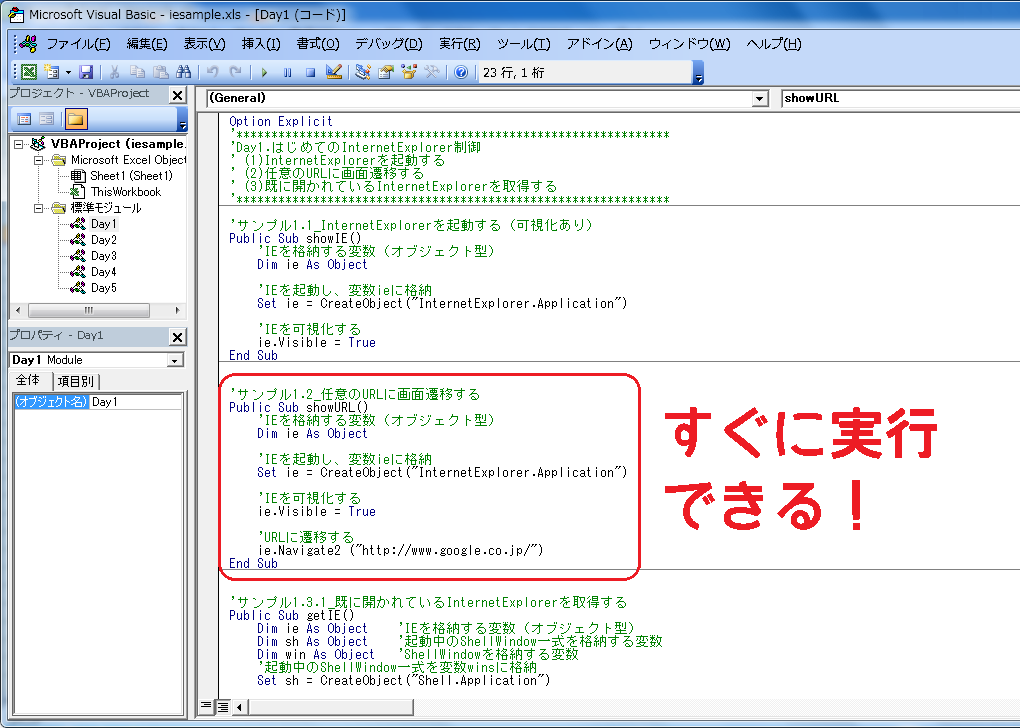Switch to Excel via View Microsoft Excel icon
The image size is (1020, 728).
point(29,72)
